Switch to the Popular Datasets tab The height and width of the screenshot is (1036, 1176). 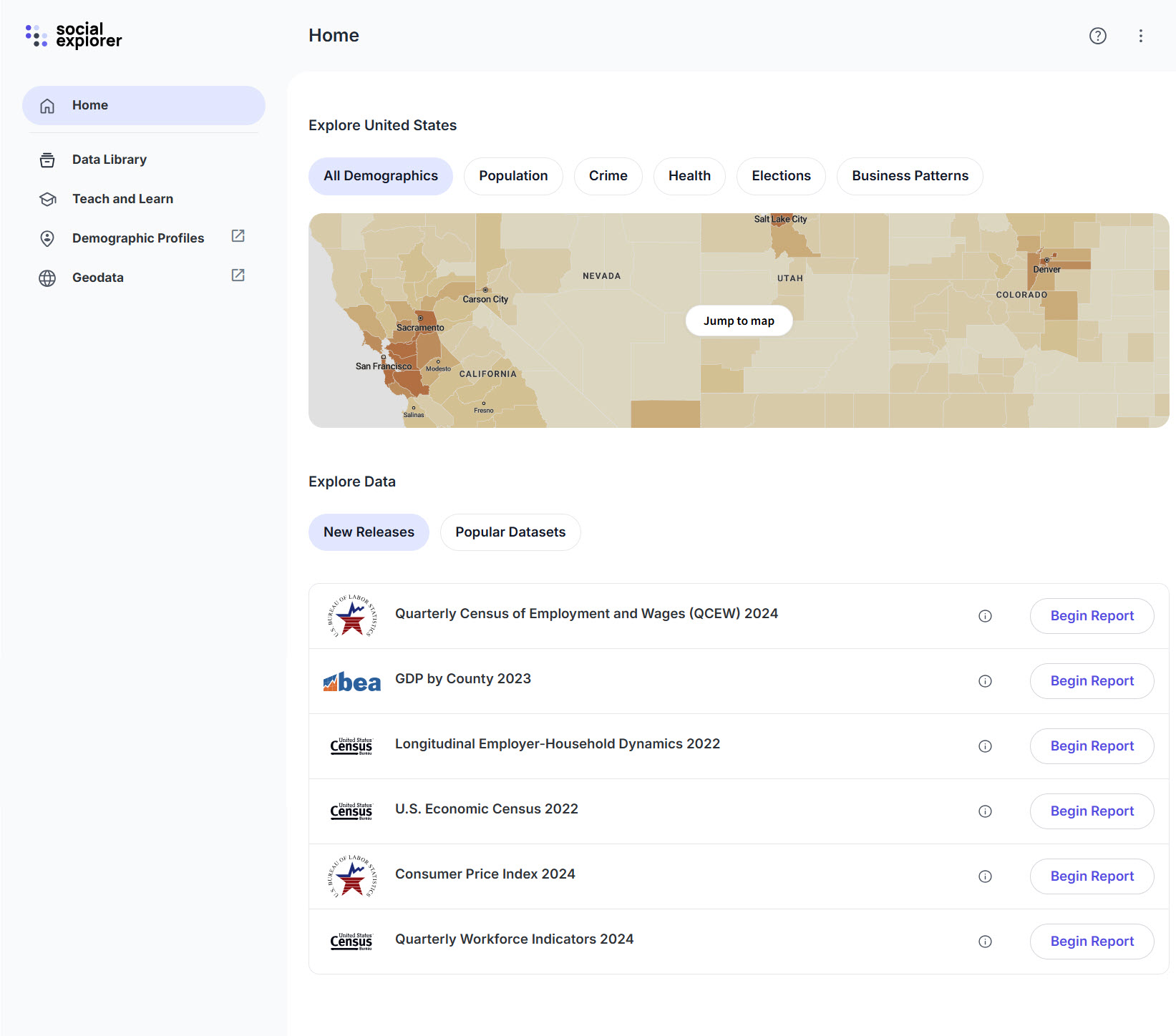(510, 532)
